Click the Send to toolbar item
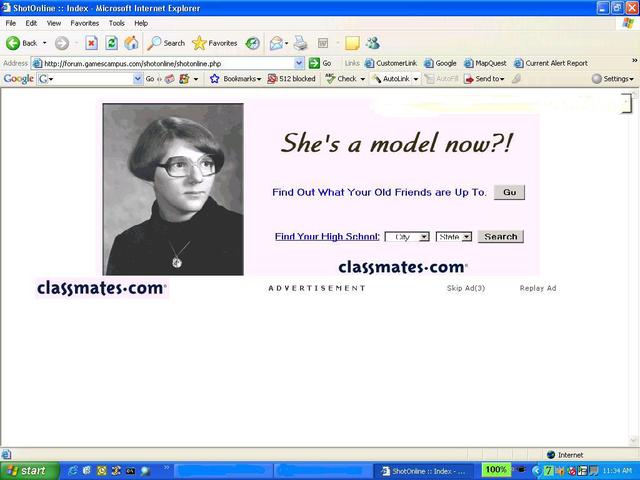Viewport: 640px width, 480px height. tap(484, 79)
